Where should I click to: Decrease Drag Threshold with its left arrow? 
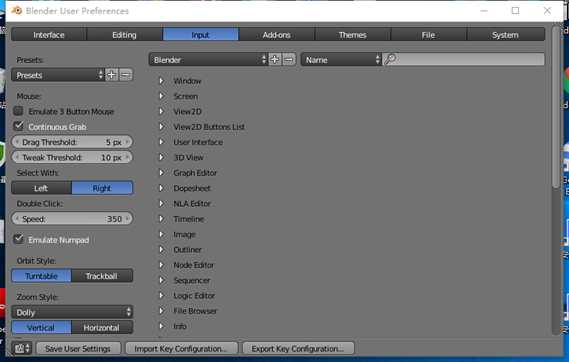(x=17, y=142)
